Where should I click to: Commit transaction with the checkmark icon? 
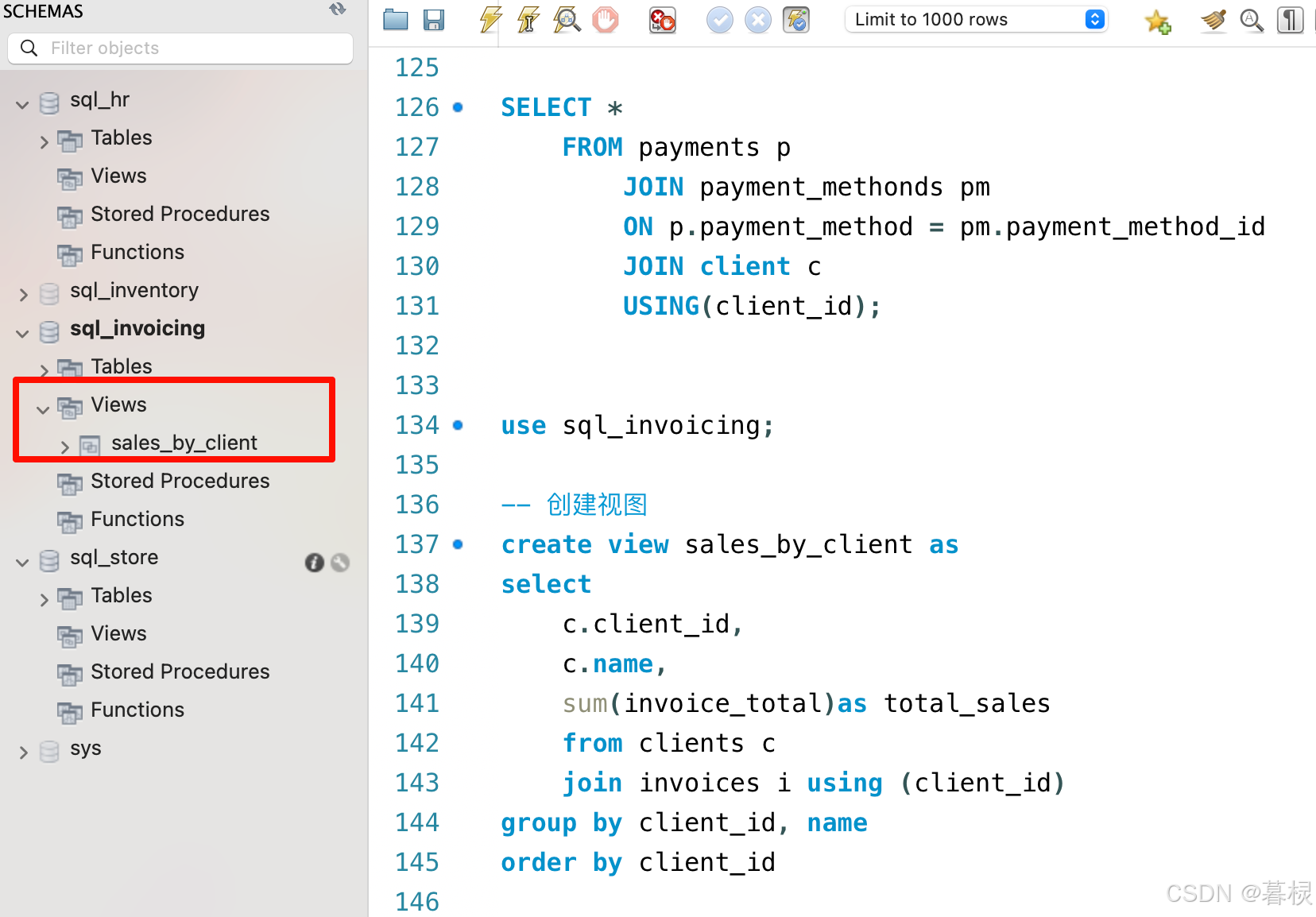(720, 20)
